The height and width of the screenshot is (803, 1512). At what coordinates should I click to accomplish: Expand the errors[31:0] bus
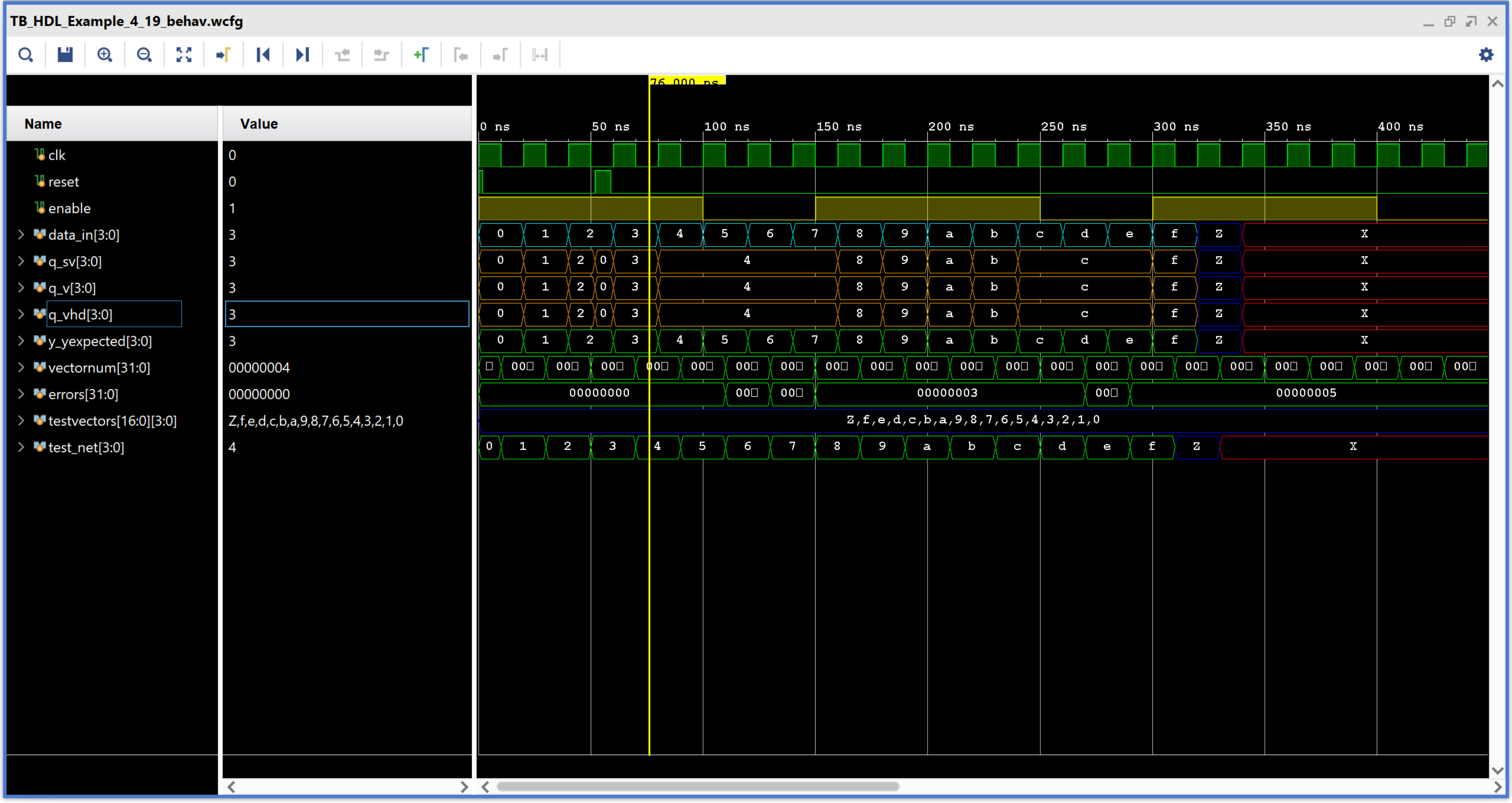tap(21, 394)
